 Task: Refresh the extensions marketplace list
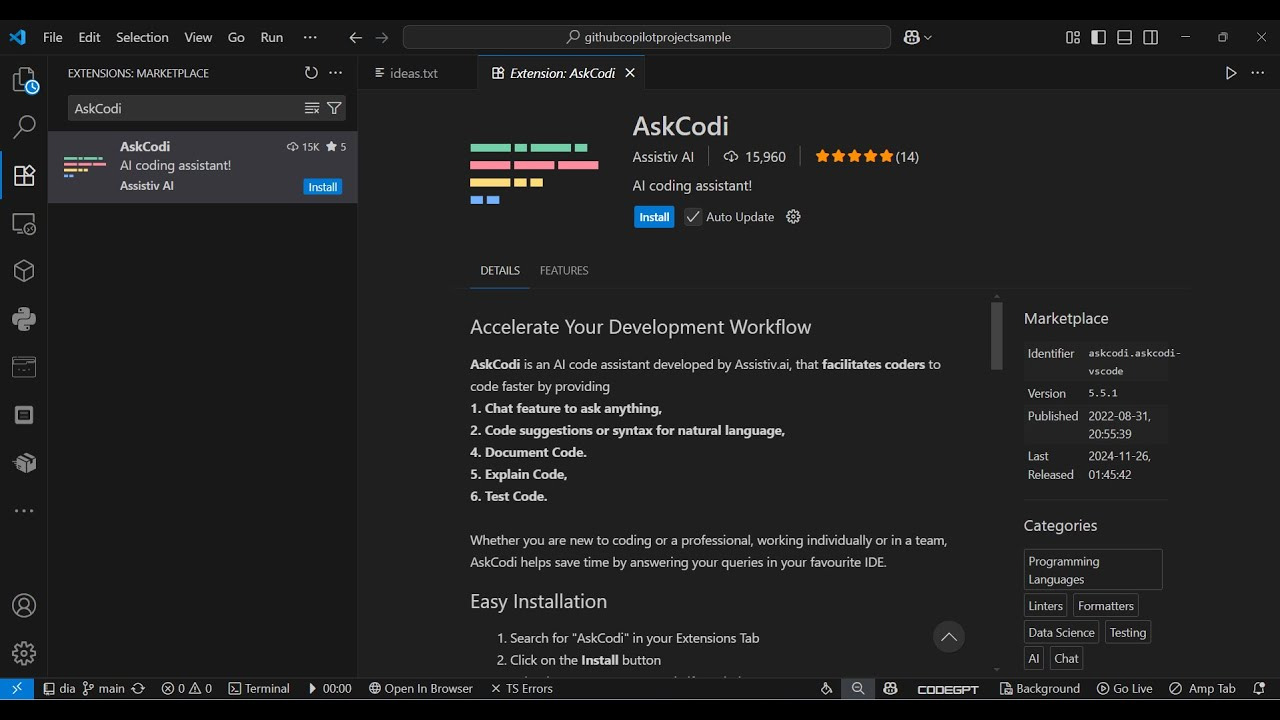tap(311, 73)
